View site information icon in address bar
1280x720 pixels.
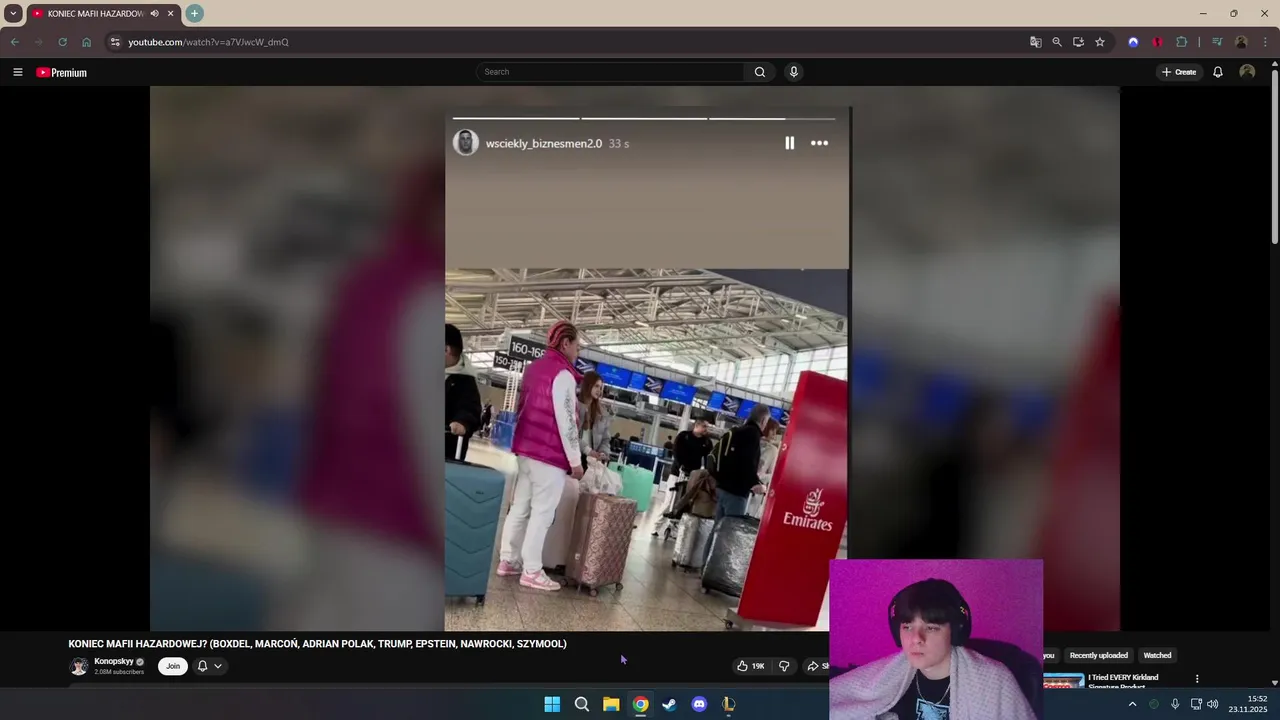pos(115,42)
